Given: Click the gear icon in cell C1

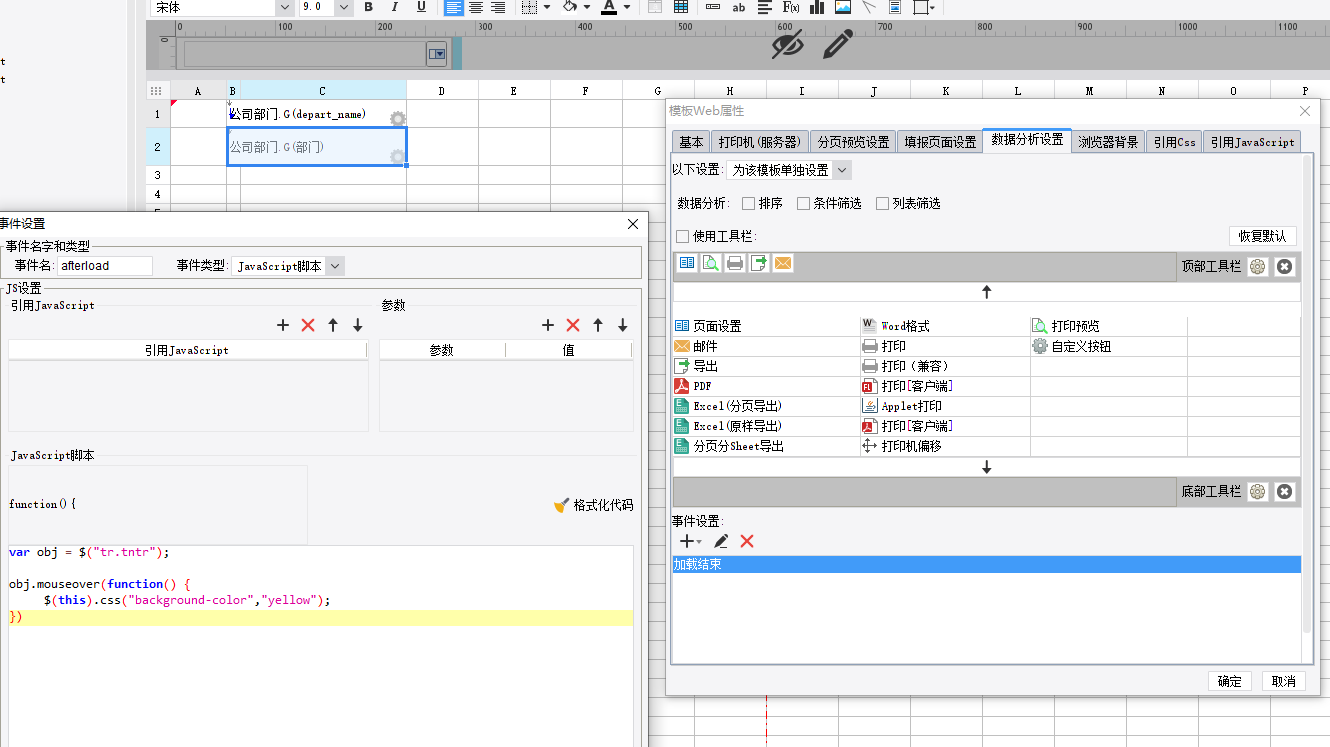Looking at the screenshot, I should point(398,119).
